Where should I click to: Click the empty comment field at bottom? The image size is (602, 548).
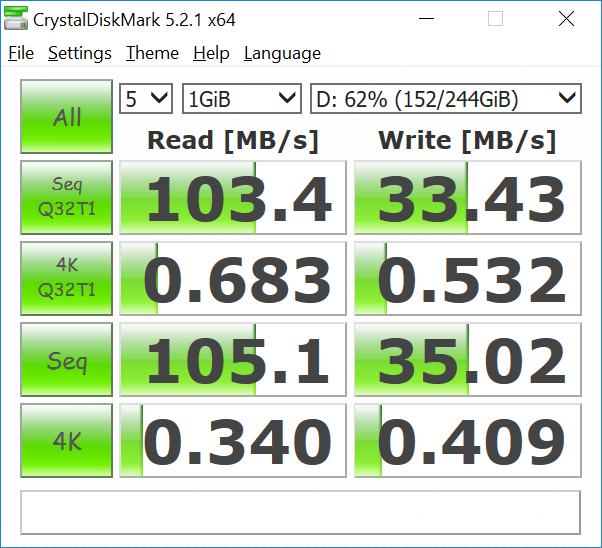point(300,512)
